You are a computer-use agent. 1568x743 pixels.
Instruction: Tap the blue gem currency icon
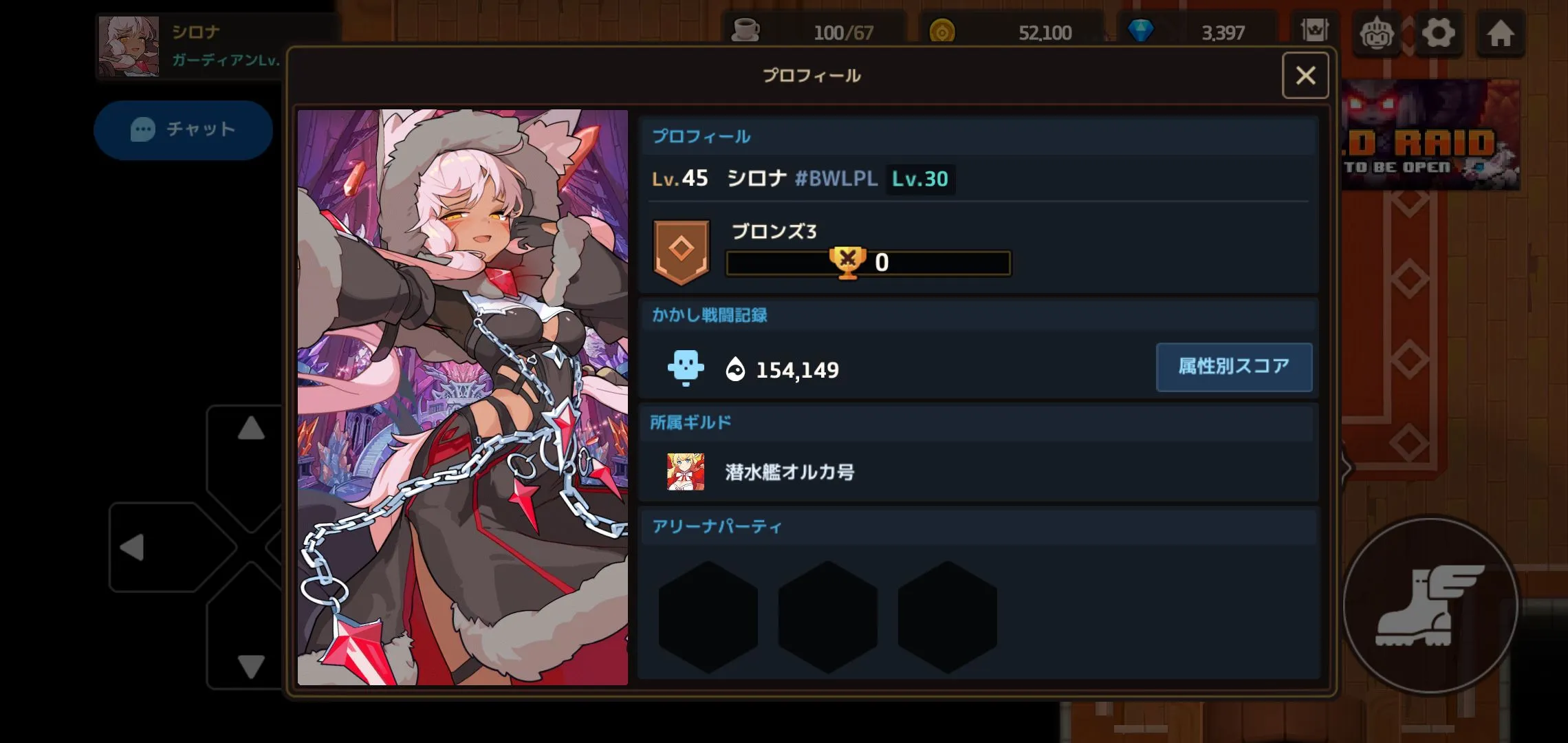(1140, 30)
